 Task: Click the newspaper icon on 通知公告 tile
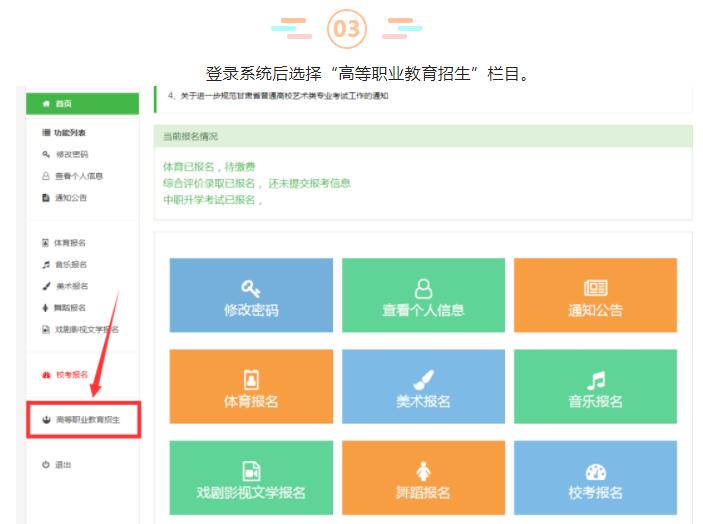595,288
